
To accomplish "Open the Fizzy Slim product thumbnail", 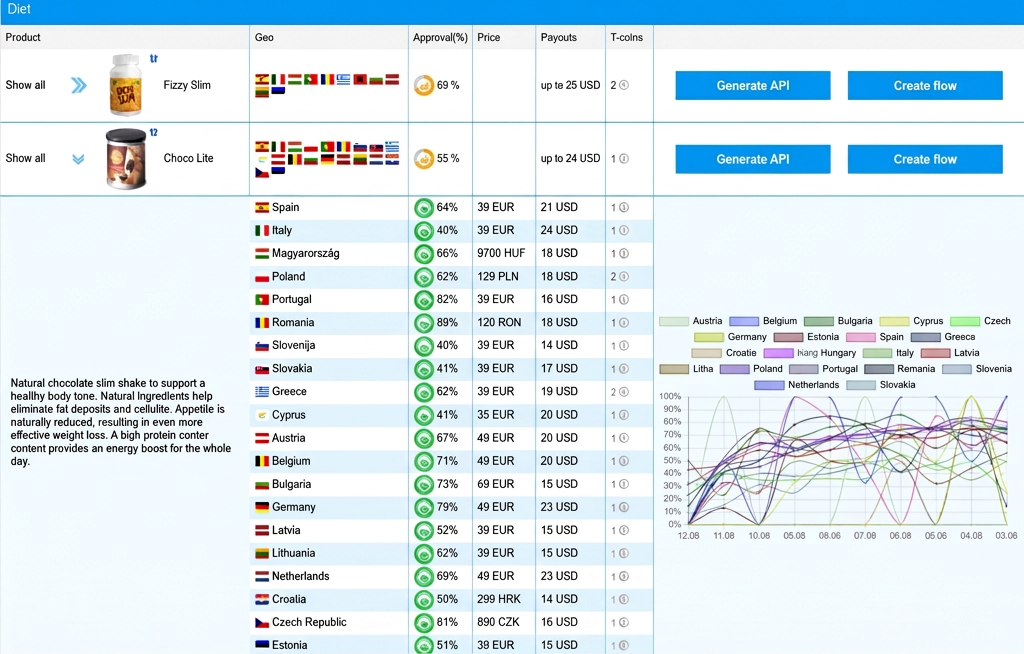I will coord(126,85).
